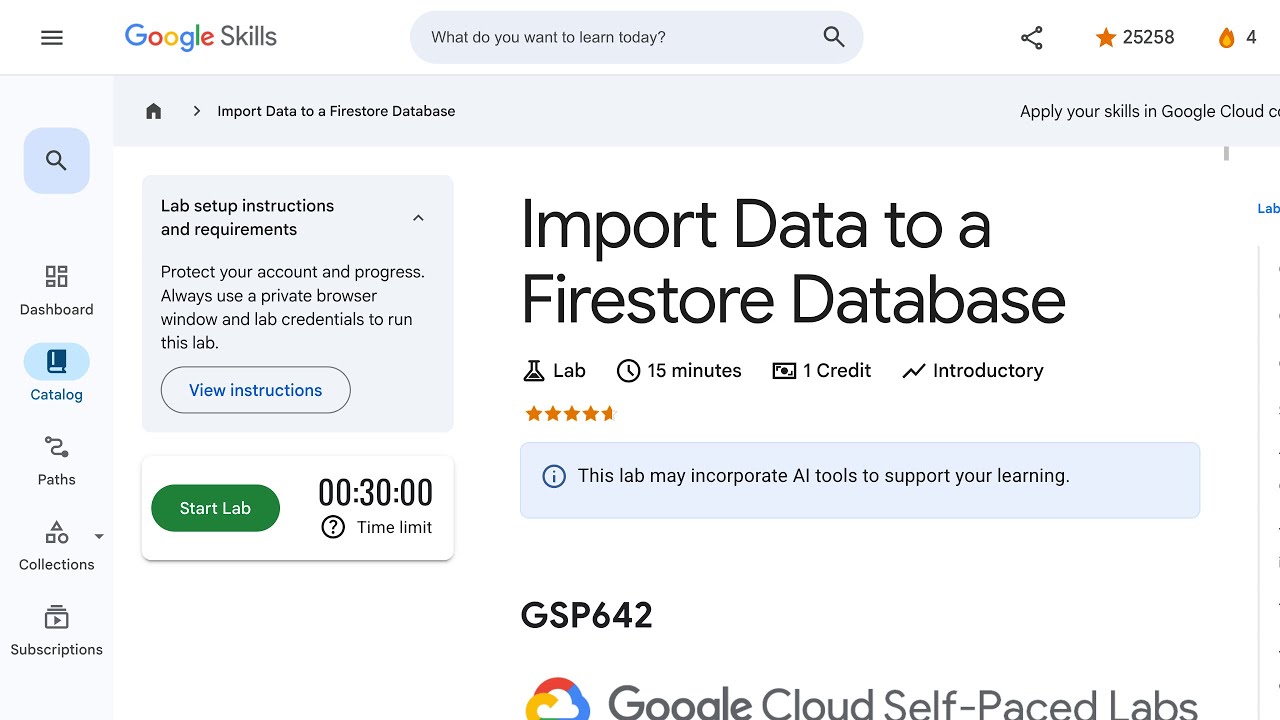This screenshot has height=720, width=1280.
Task: Open sidebar search button
Action: point(57,161)
